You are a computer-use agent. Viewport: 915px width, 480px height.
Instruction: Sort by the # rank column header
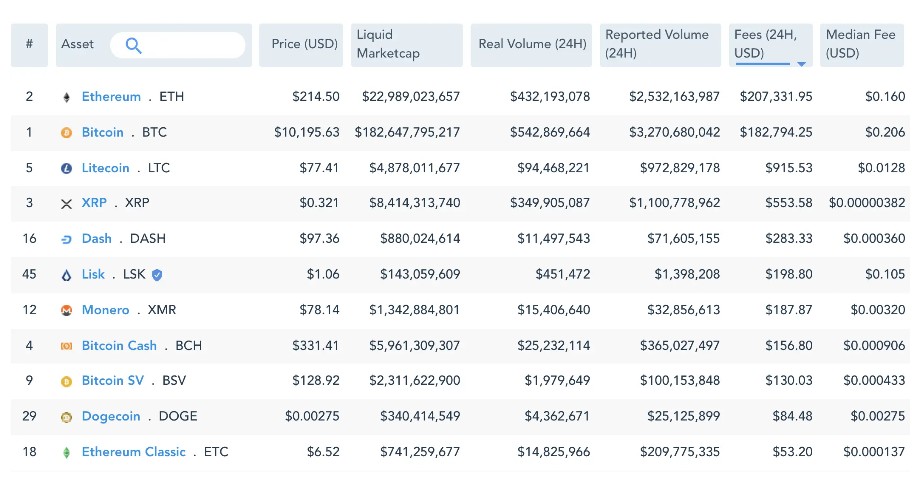29,45
